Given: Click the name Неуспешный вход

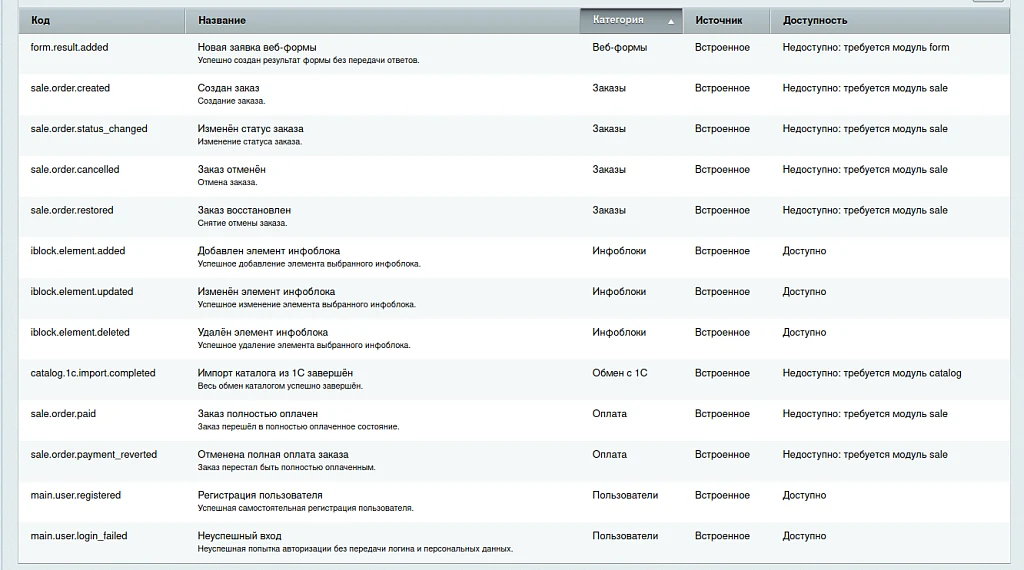Looking at the screenshot, I should click(240, 536).
